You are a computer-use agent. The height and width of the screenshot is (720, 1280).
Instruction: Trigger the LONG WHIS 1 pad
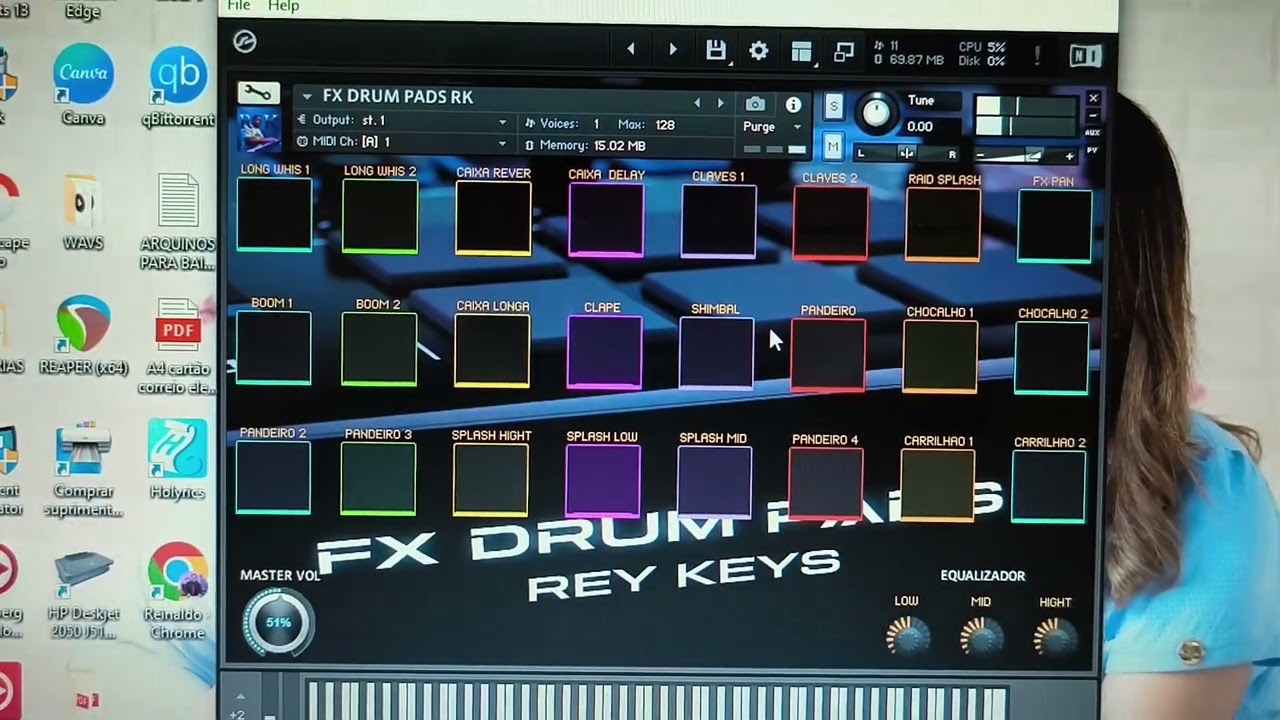click(274, 213)
